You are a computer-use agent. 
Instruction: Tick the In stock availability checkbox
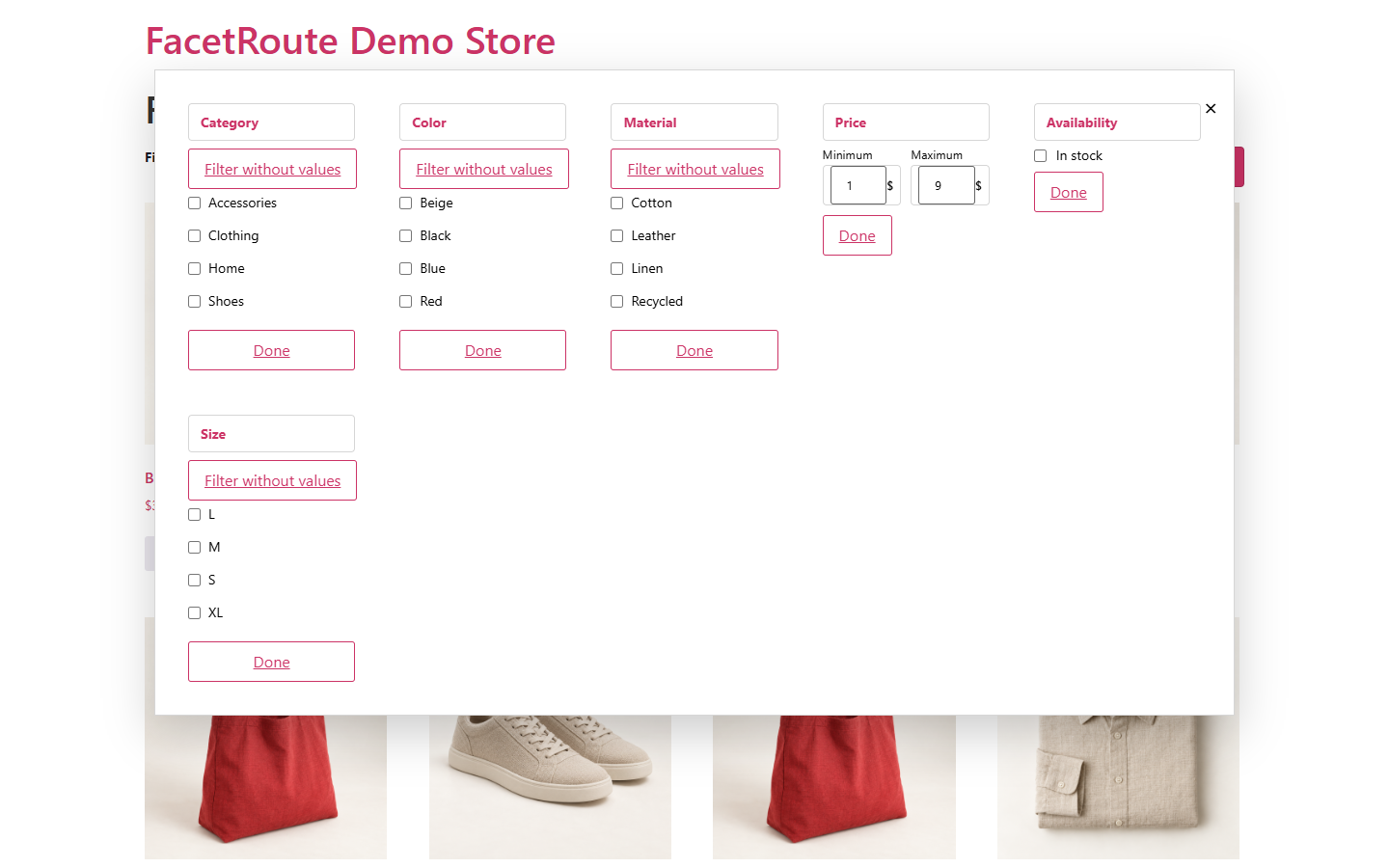point(1040,155)
